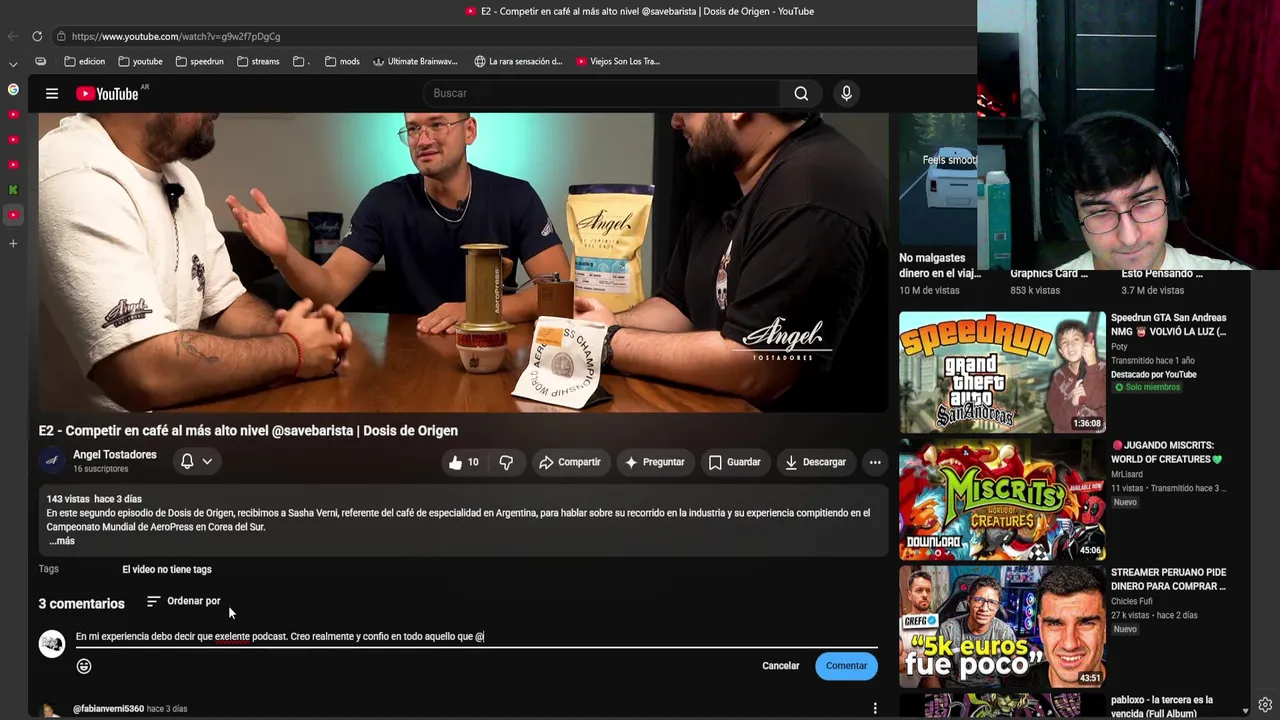Open the mods bookmarks folder
1280x720 pixels.
click(342, 61)
